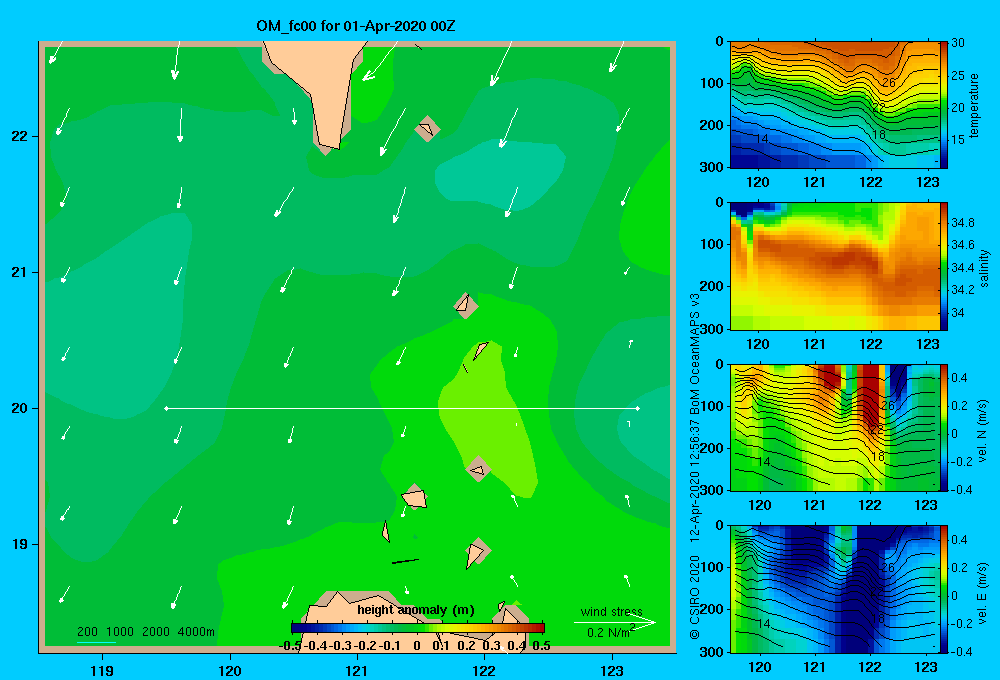Screen dimensions: 1000x680
Task: Click the vel. E panel's color scale bar
Action: [x=943, y=589]
